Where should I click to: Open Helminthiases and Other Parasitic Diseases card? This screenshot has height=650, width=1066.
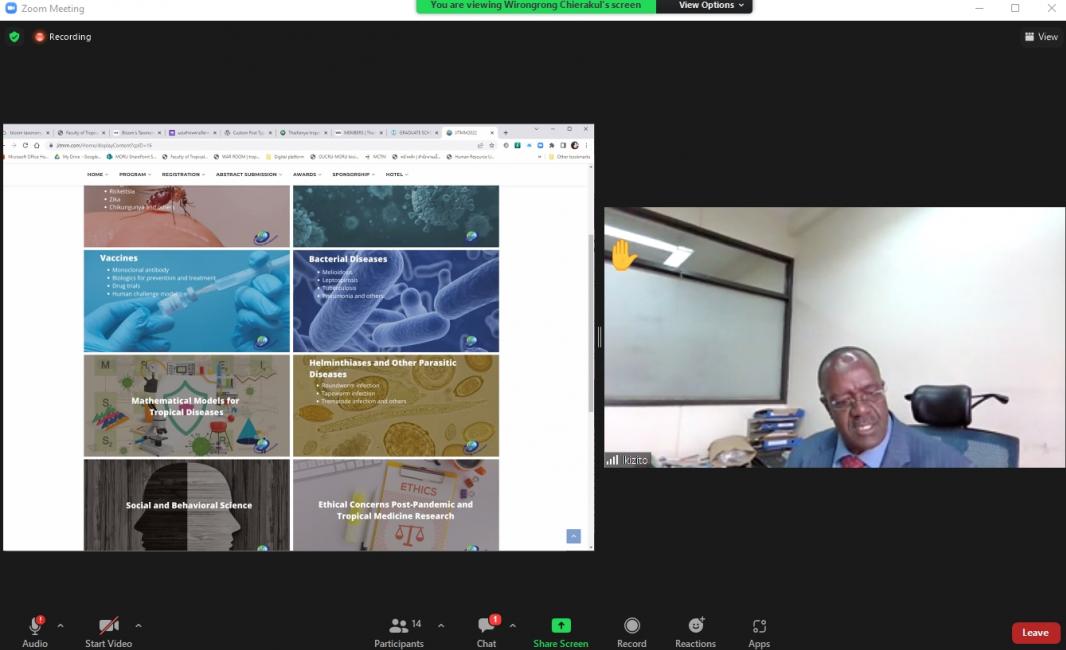point(396,405)
